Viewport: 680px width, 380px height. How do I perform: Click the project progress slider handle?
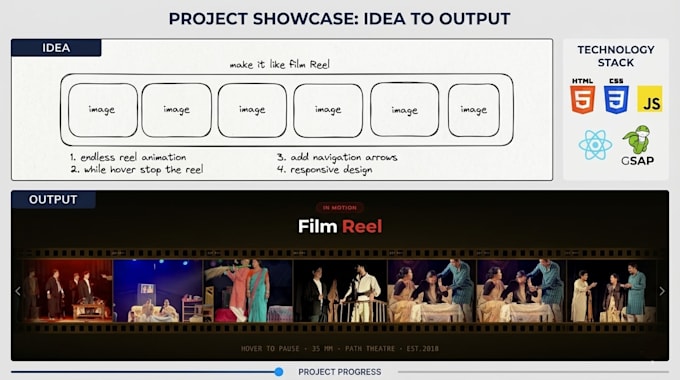pyautogui.click(x=279, y=372)
